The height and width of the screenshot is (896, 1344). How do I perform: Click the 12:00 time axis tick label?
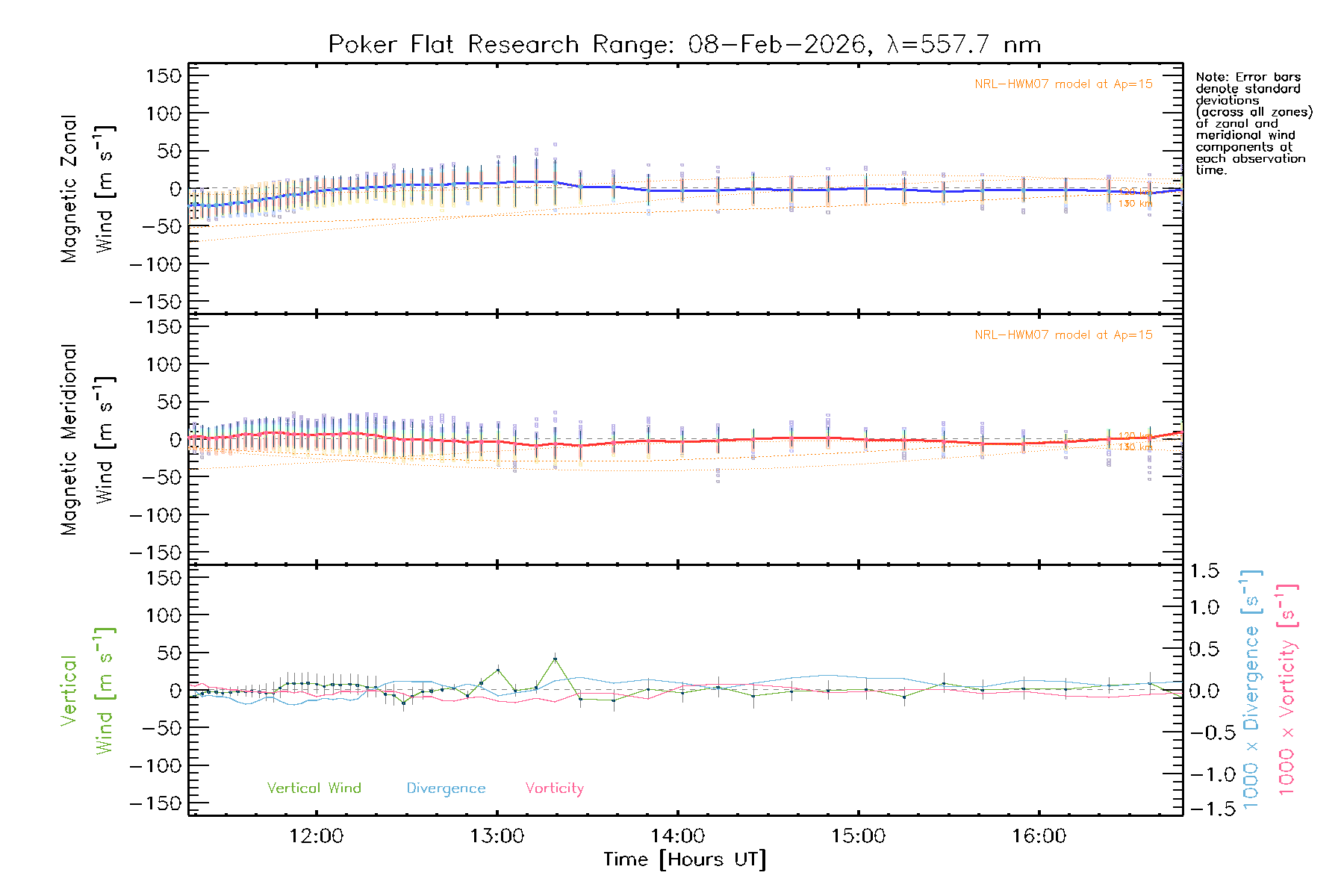pos(316,836)
